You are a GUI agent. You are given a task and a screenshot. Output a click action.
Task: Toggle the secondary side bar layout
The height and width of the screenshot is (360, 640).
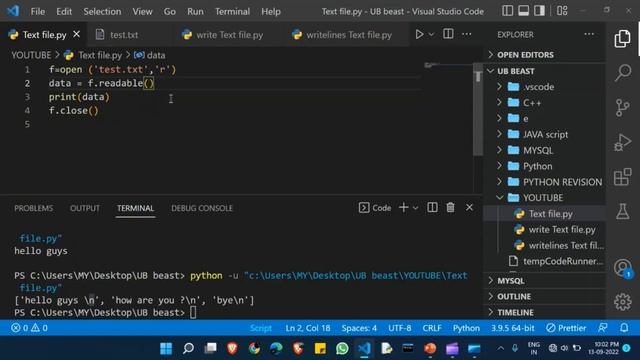click(539, 11)
